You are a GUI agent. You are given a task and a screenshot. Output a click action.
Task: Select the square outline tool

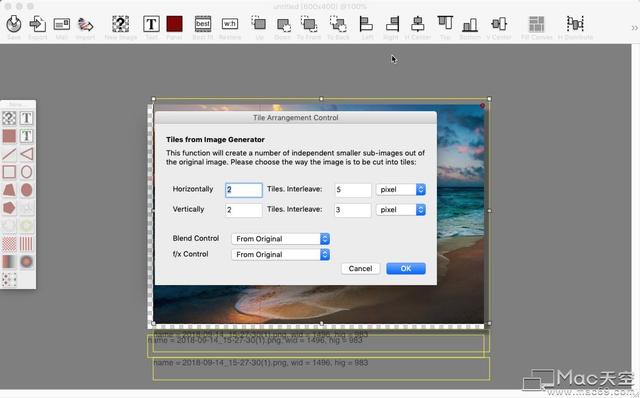click(x=9, y=172)
